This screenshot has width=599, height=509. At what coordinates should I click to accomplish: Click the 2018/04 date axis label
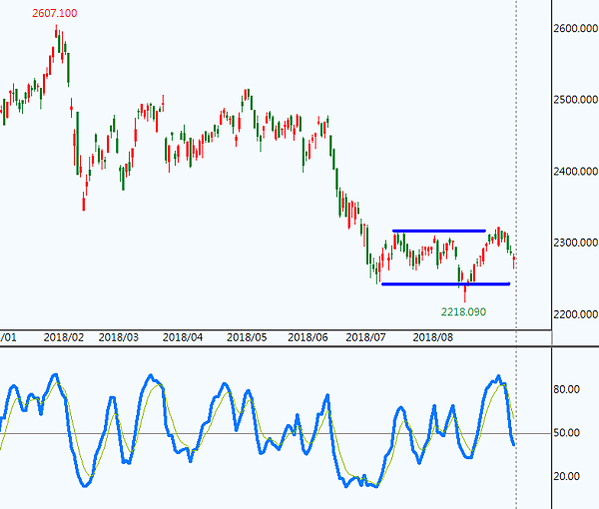coord(183,337)
